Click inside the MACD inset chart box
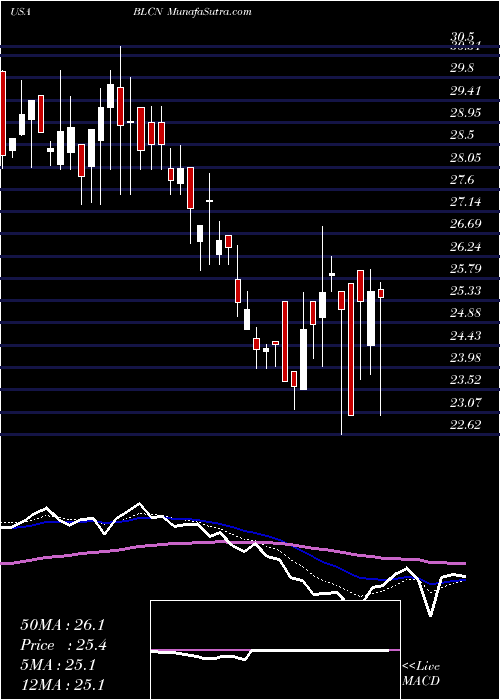Image resolution: width=500 pixels, height=700 pixels. [275, 650]
